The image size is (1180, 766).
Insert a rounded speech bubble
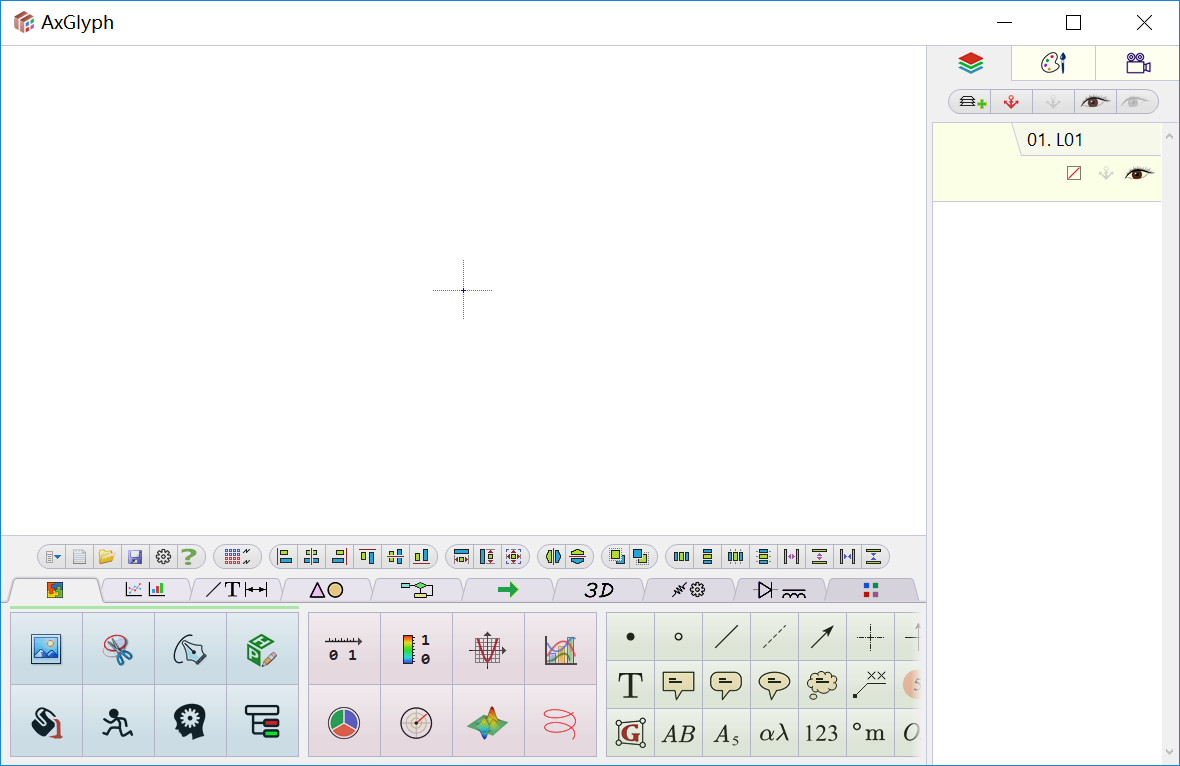pos(726,685)
